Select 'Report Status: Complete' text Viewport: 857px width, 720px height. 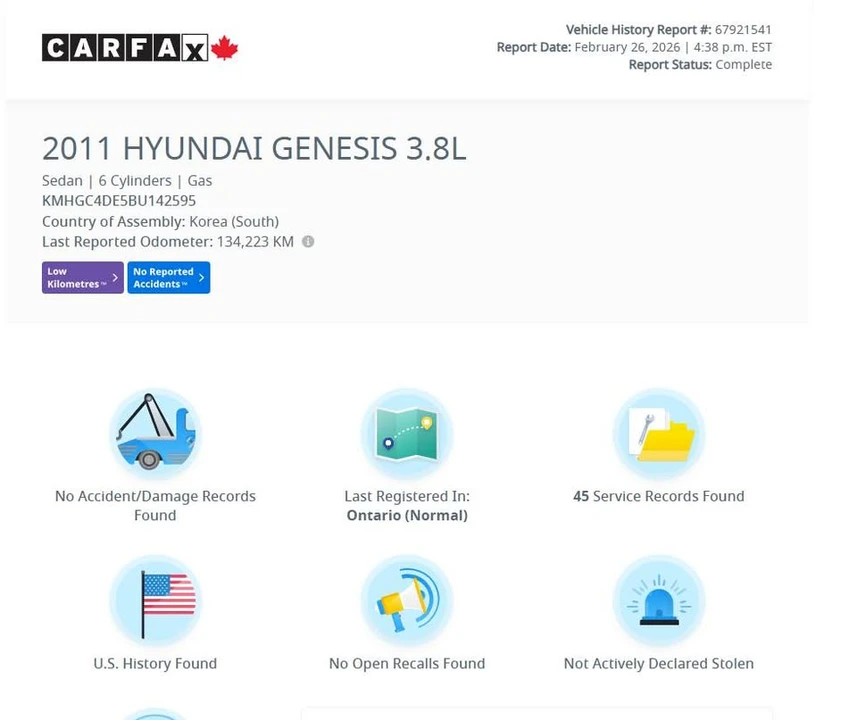pyautogui.click(x=700, y=65)
